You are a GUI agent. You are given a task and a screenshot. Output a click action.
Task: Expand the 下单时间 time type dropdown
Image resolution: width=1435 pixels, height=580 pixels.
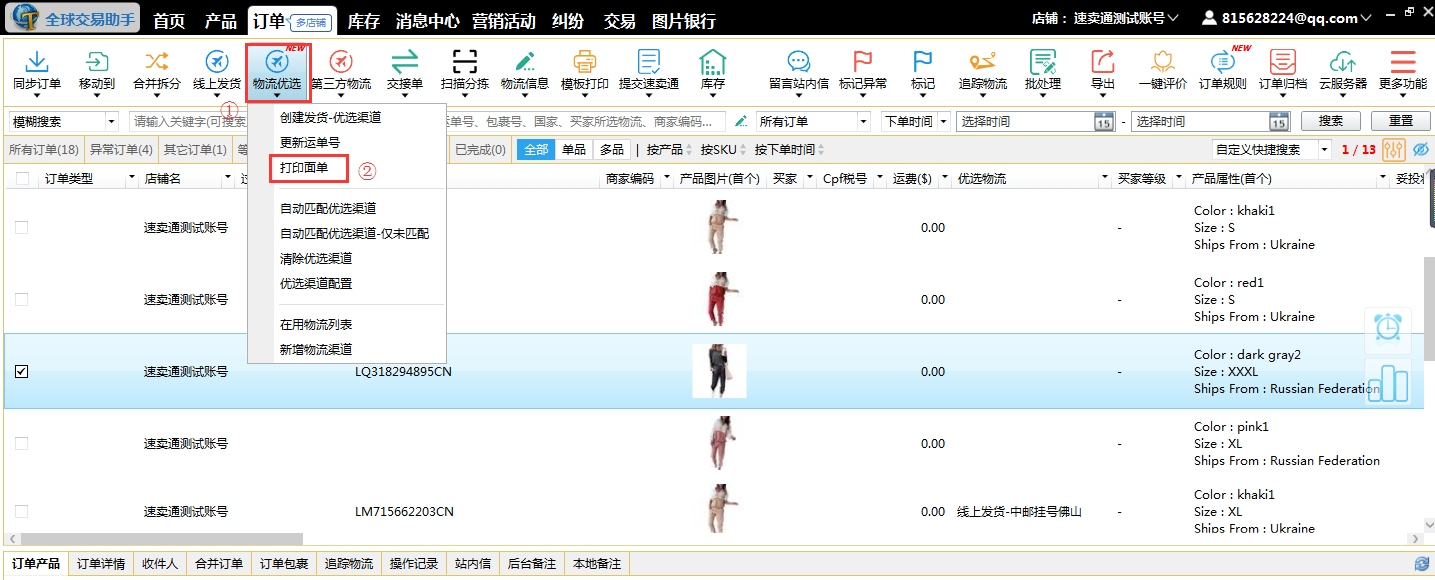[944, 122]
